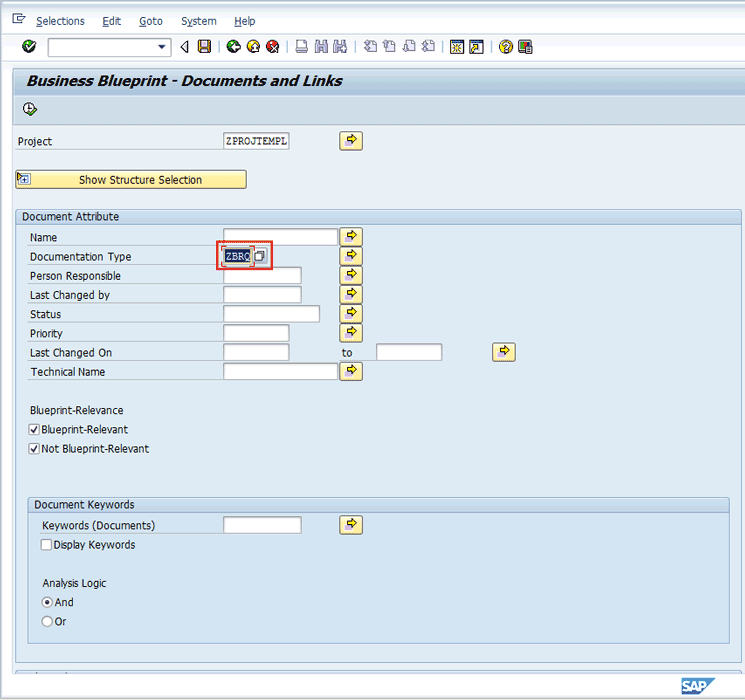
Task: Click the Find Next binoculars icon
Action: tap(340, 47)
